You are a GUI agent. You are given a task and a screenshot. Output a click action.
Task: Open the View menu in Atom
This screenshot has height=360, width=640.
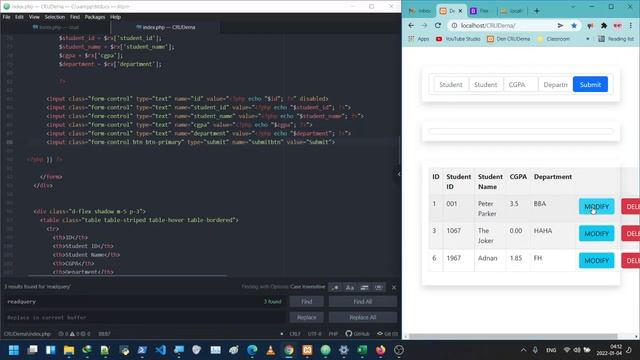click(34, 17)
